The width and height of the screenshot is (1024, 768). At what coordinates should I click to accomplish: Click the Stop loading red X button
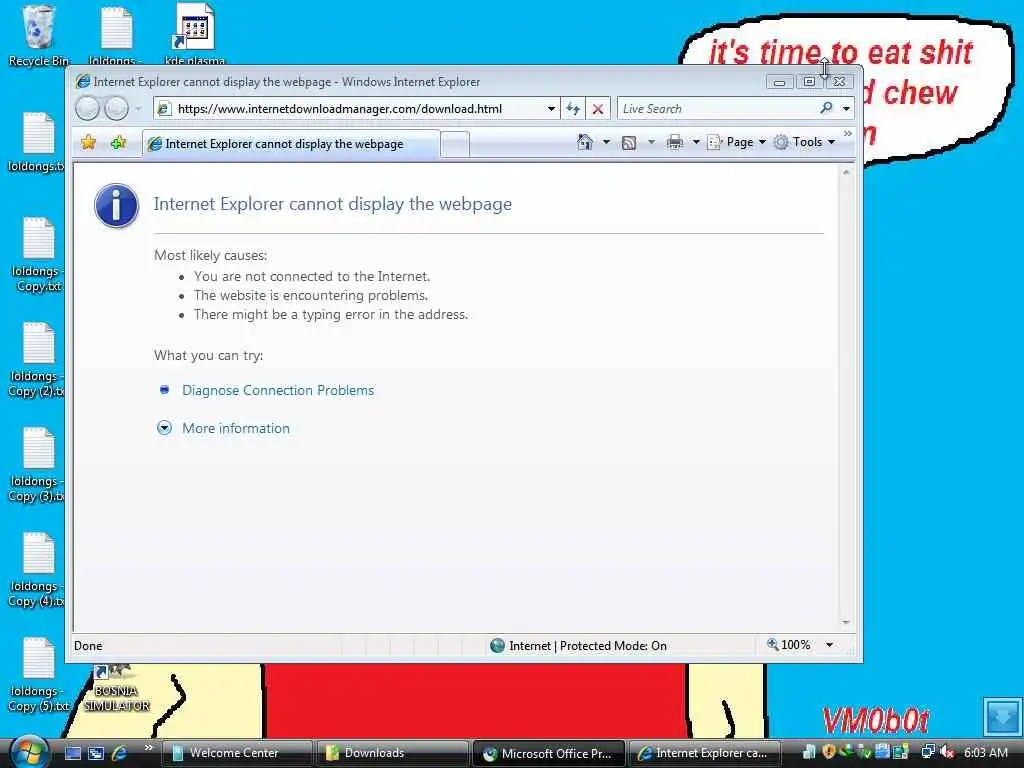pyautogui.click(x=598, y=108)
